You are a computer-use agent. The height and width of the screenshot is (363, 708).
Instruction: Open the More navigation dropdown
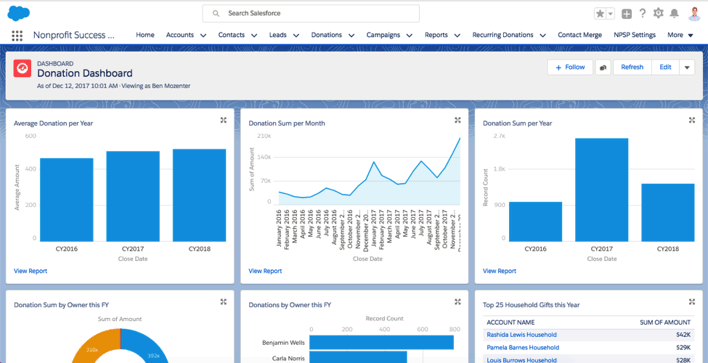680,35
